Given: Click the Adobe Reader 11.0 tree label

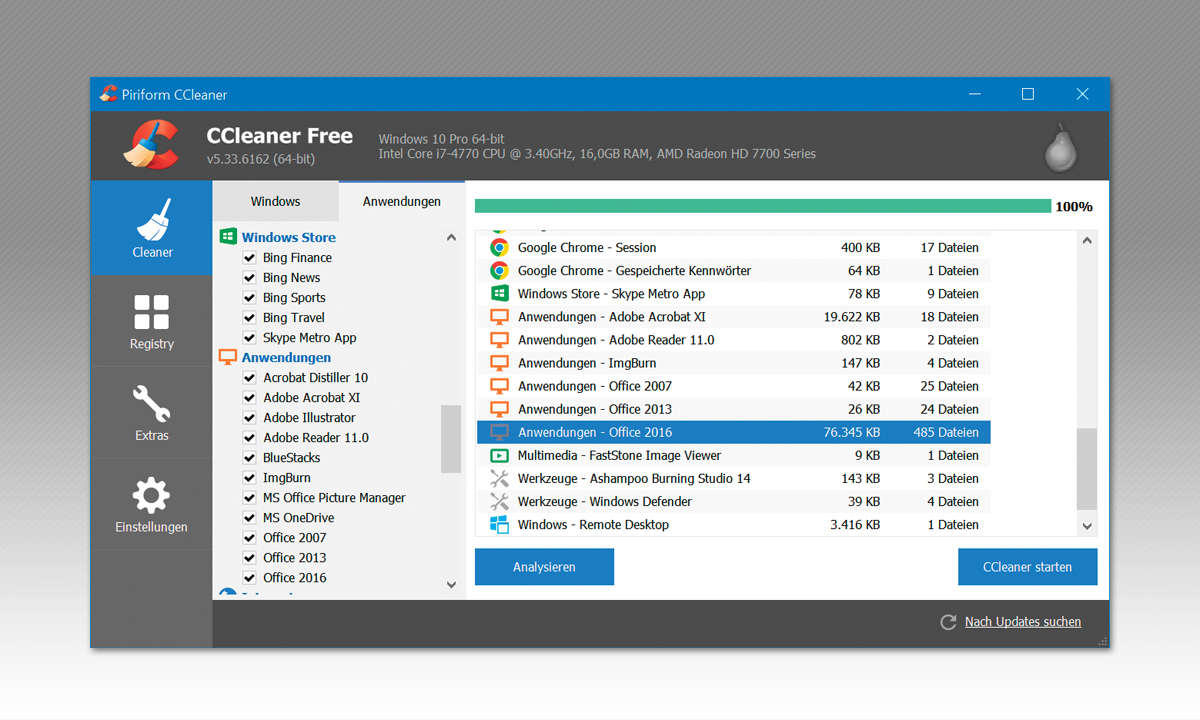Looking at the screenshot, I should coord(316,437).
